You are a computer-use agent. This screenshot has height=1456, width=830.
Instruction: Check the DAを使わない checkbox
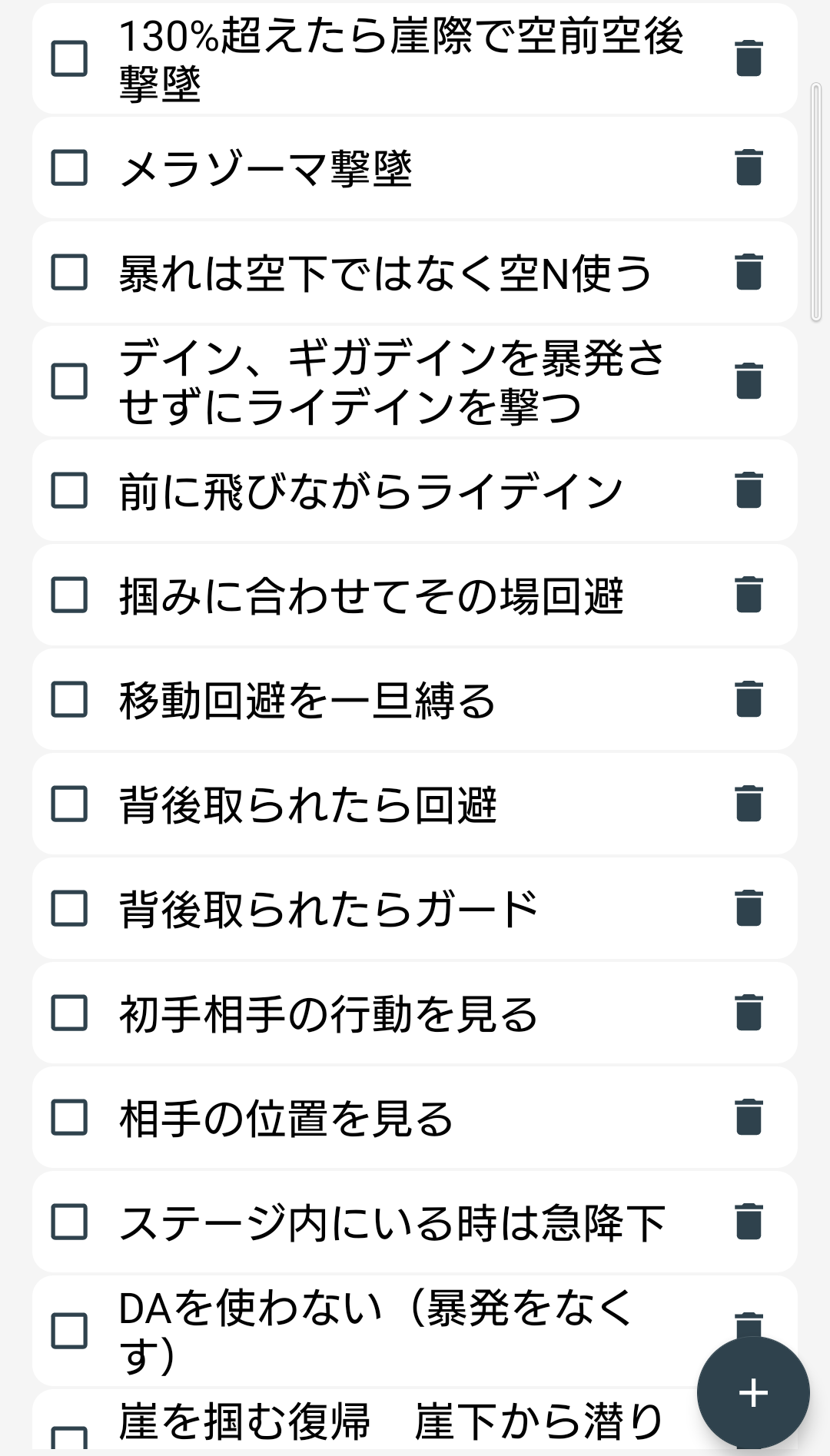coord(69,1331)
